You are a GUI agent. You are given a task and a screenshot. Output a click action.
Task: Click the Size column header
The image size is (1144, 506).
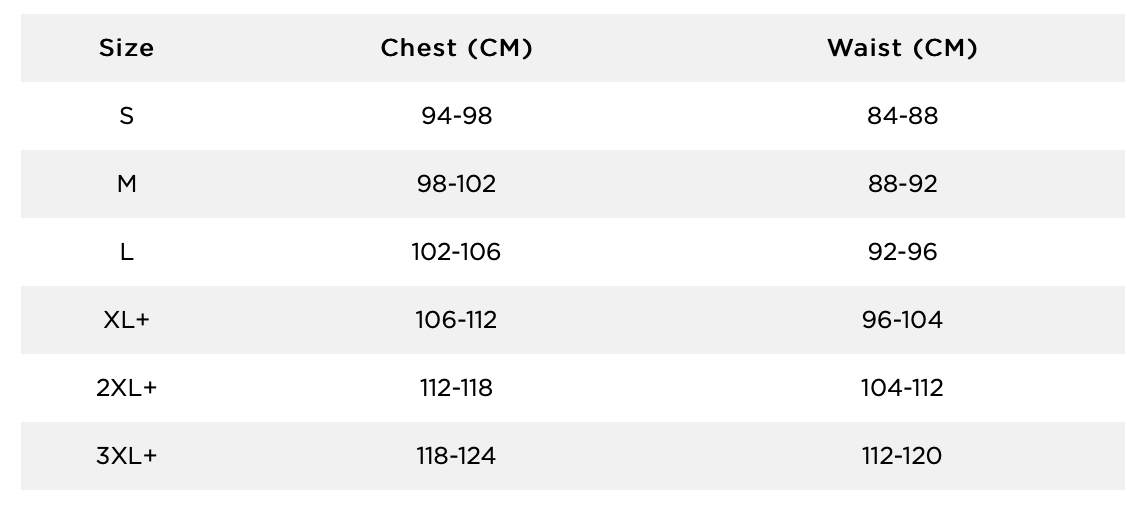coord(126,48)
